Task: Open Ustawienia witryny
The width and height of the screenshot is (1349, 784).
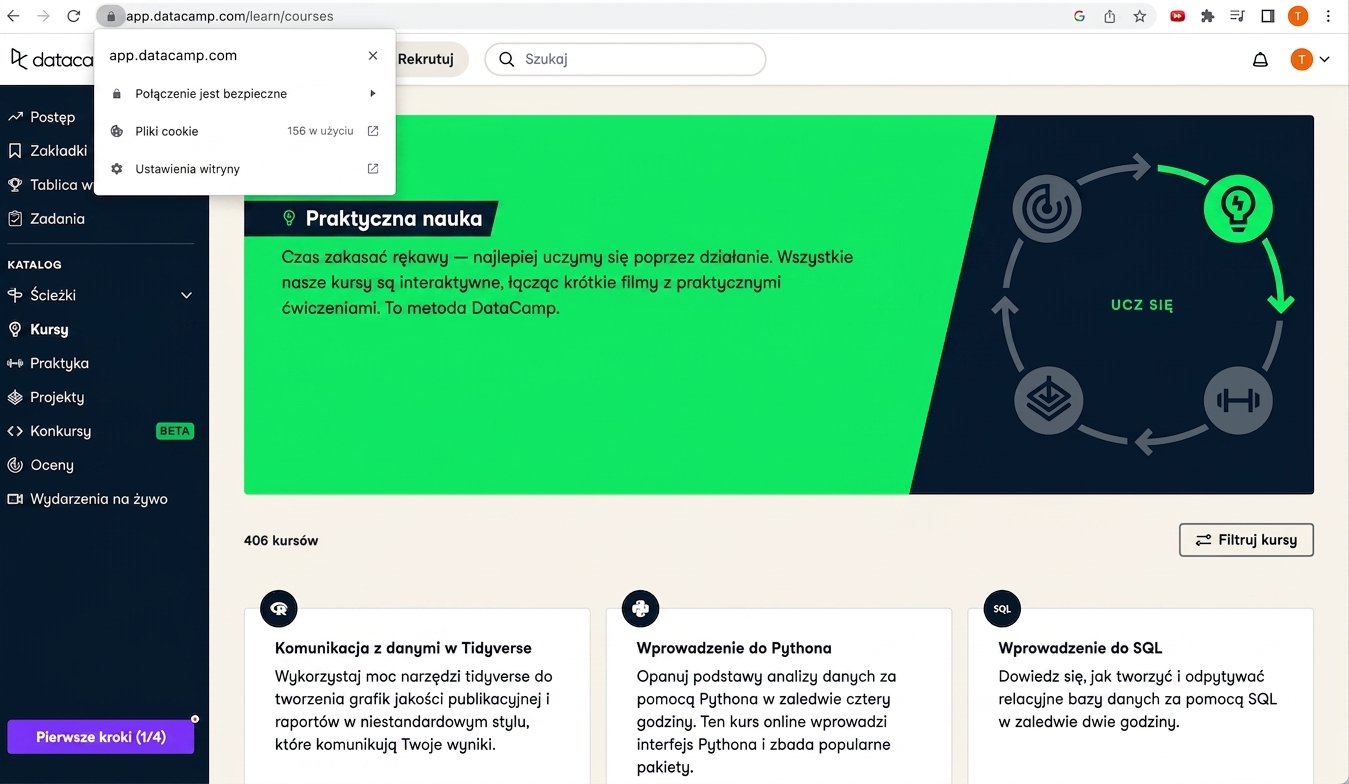Action: (245, 169)
